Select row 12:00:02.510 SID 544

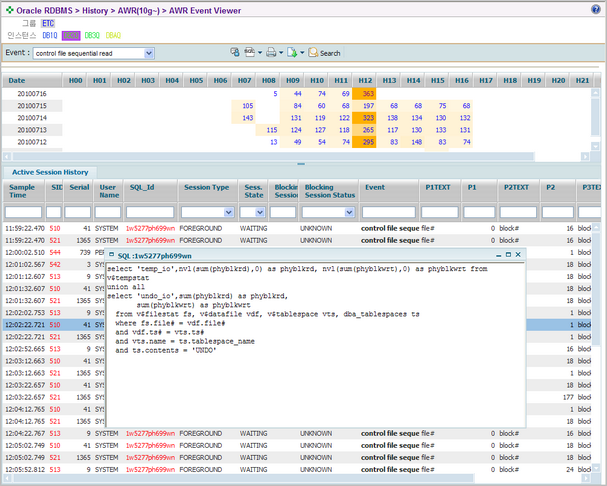[x=297, y=252]
